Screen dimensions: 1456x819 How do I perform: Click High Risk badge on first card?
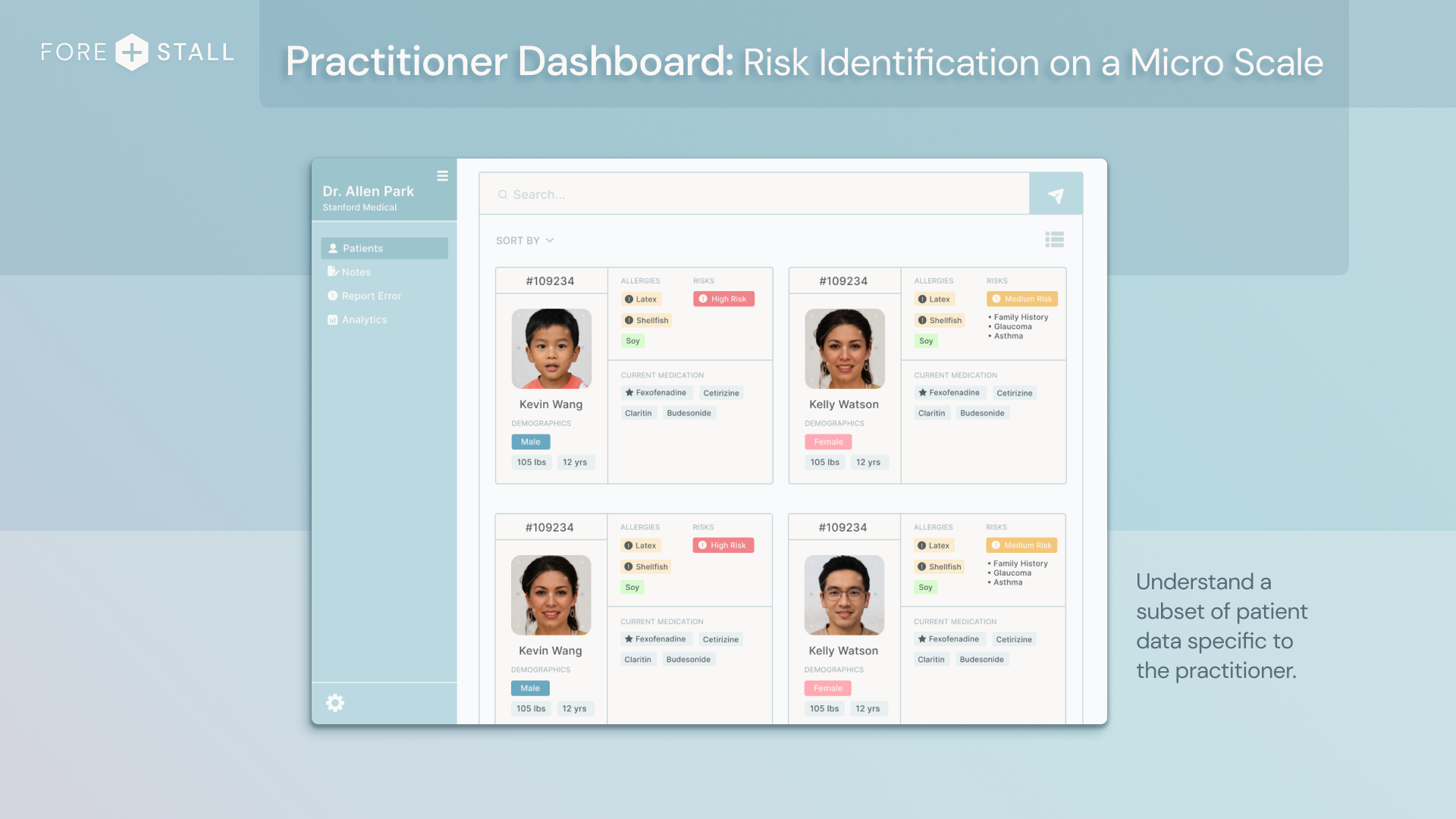pyautogui.click(x=723, y=299)
